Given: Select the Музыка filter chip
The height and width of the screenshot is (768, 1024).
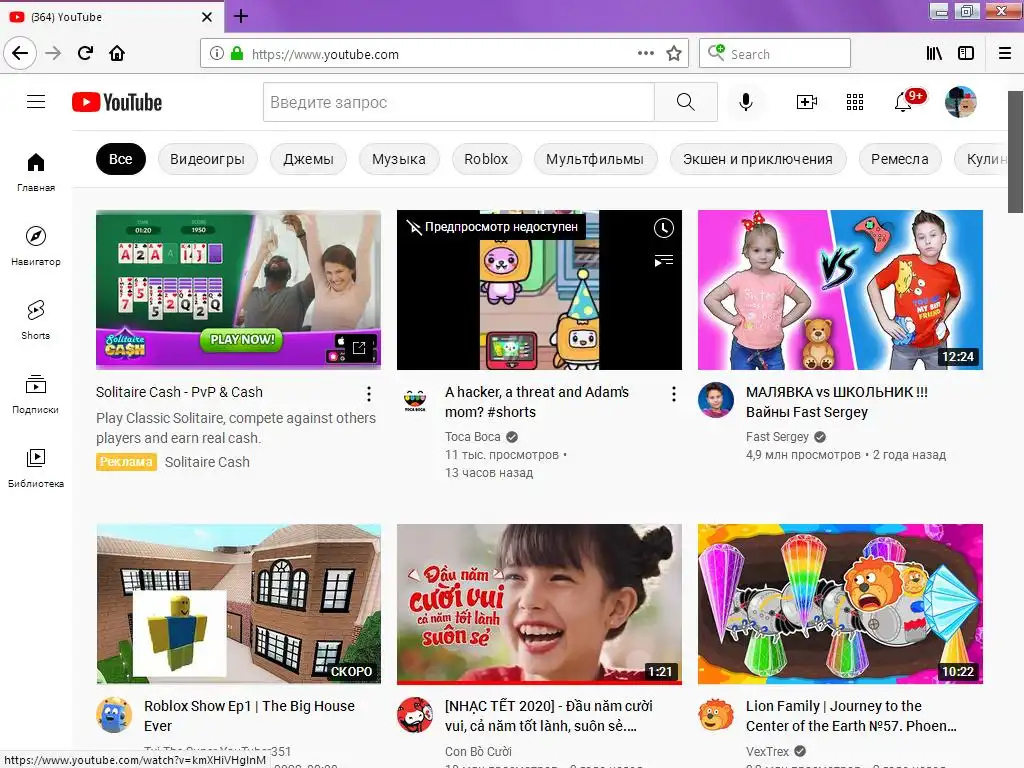Looking at the screenshot, I should 399,159.
